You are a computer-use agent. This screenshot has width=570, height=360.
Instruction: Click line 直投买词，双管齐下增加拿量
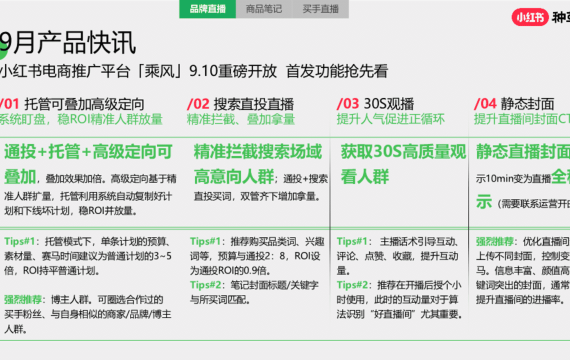click(257, 197)
